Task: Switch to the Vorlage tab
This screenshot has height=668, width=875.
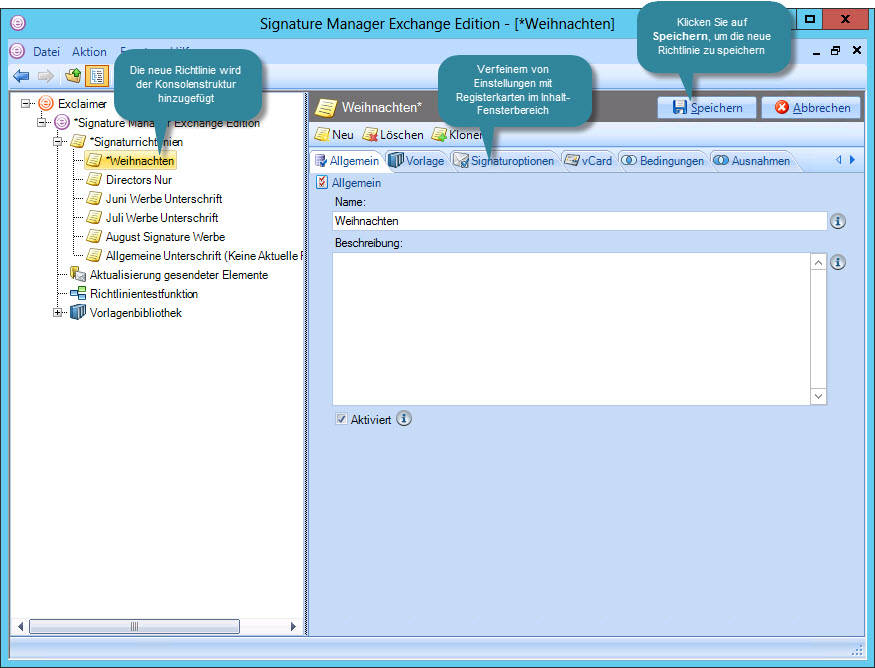Action: pos(416,161)
